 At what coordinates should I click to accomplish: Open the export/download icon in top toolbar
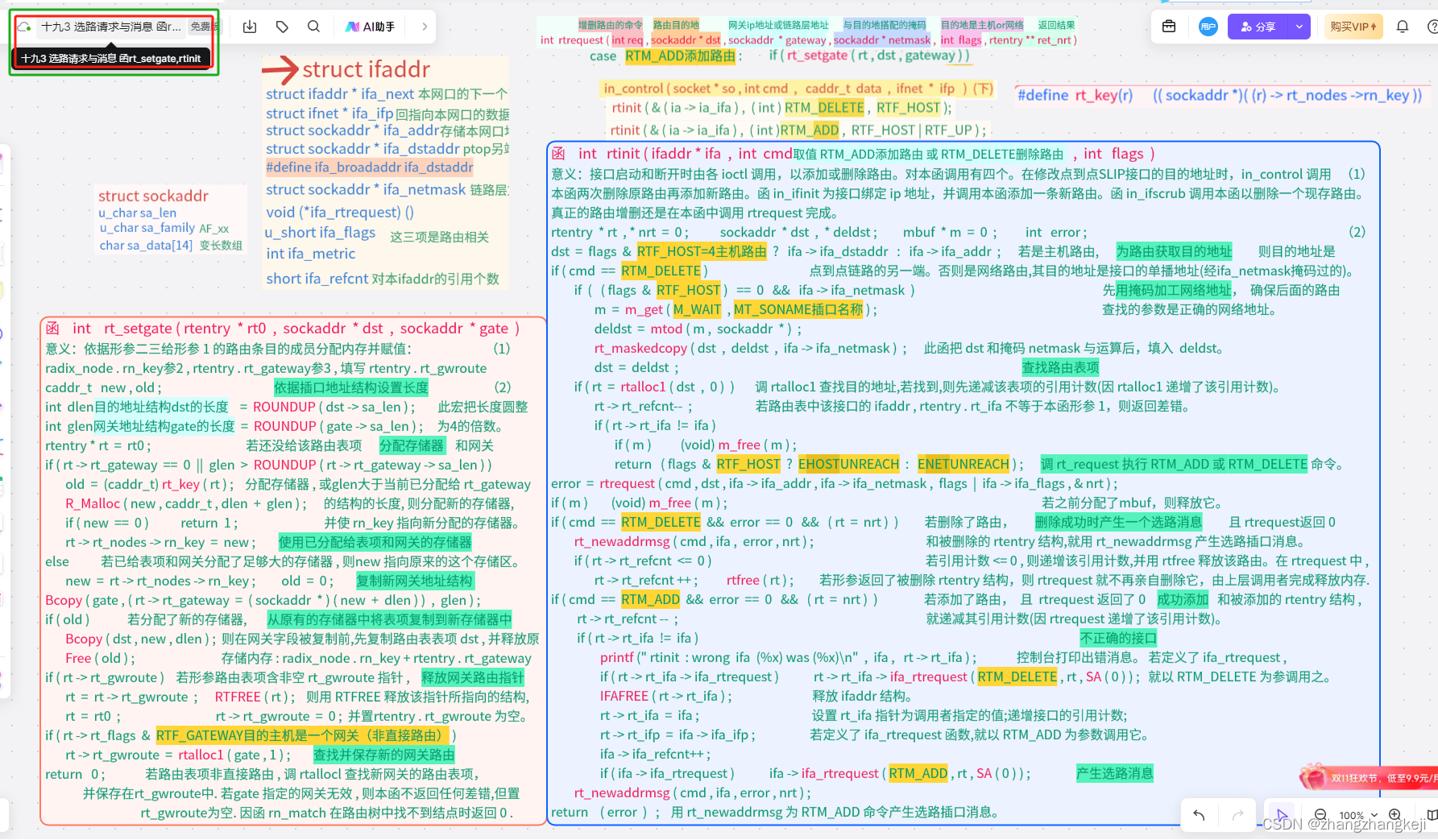(x=250, y=27)
